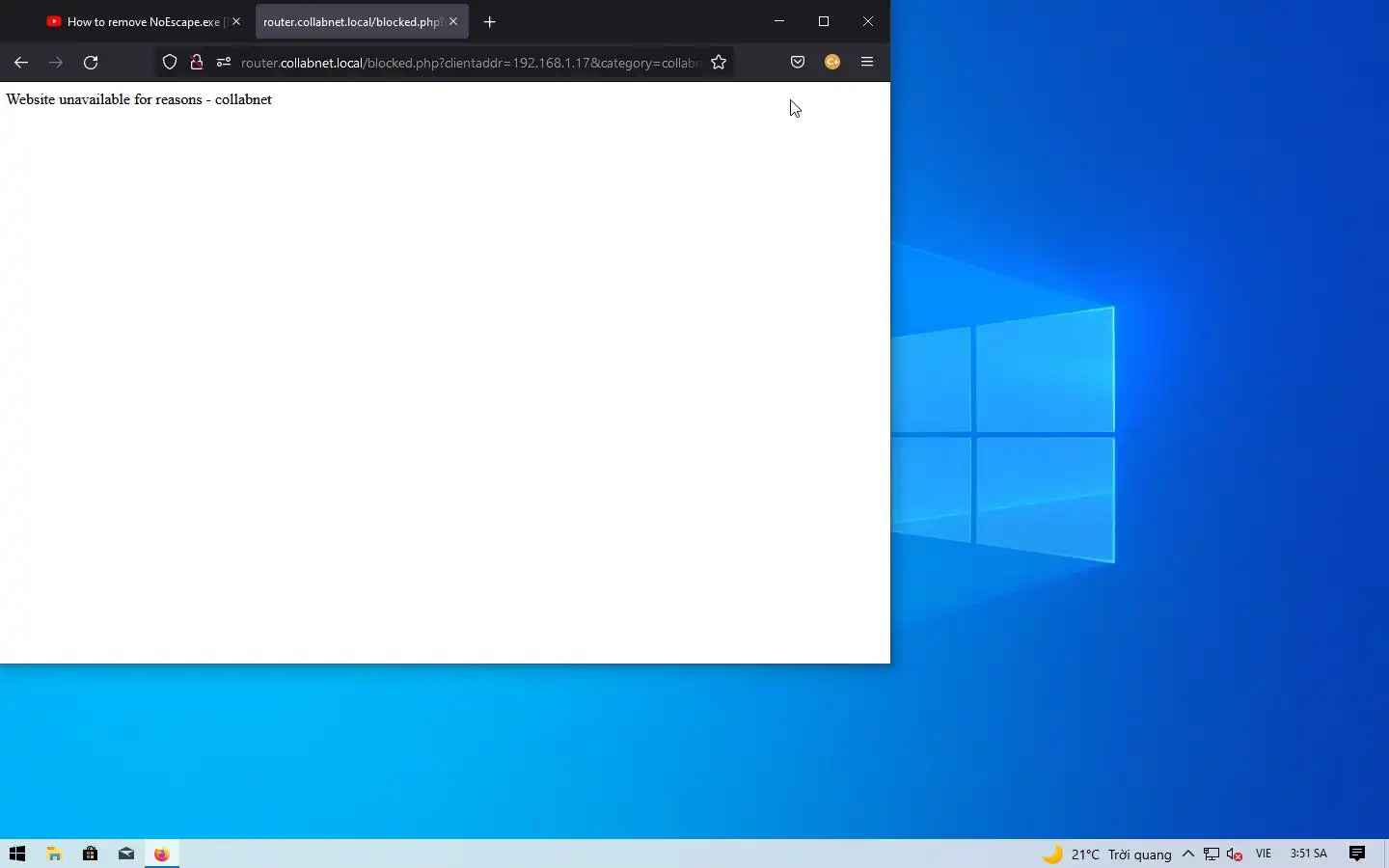1389x868 pixels.
Task: Click Firefox icon in taskbar
Action: click(x=162, y=854)
